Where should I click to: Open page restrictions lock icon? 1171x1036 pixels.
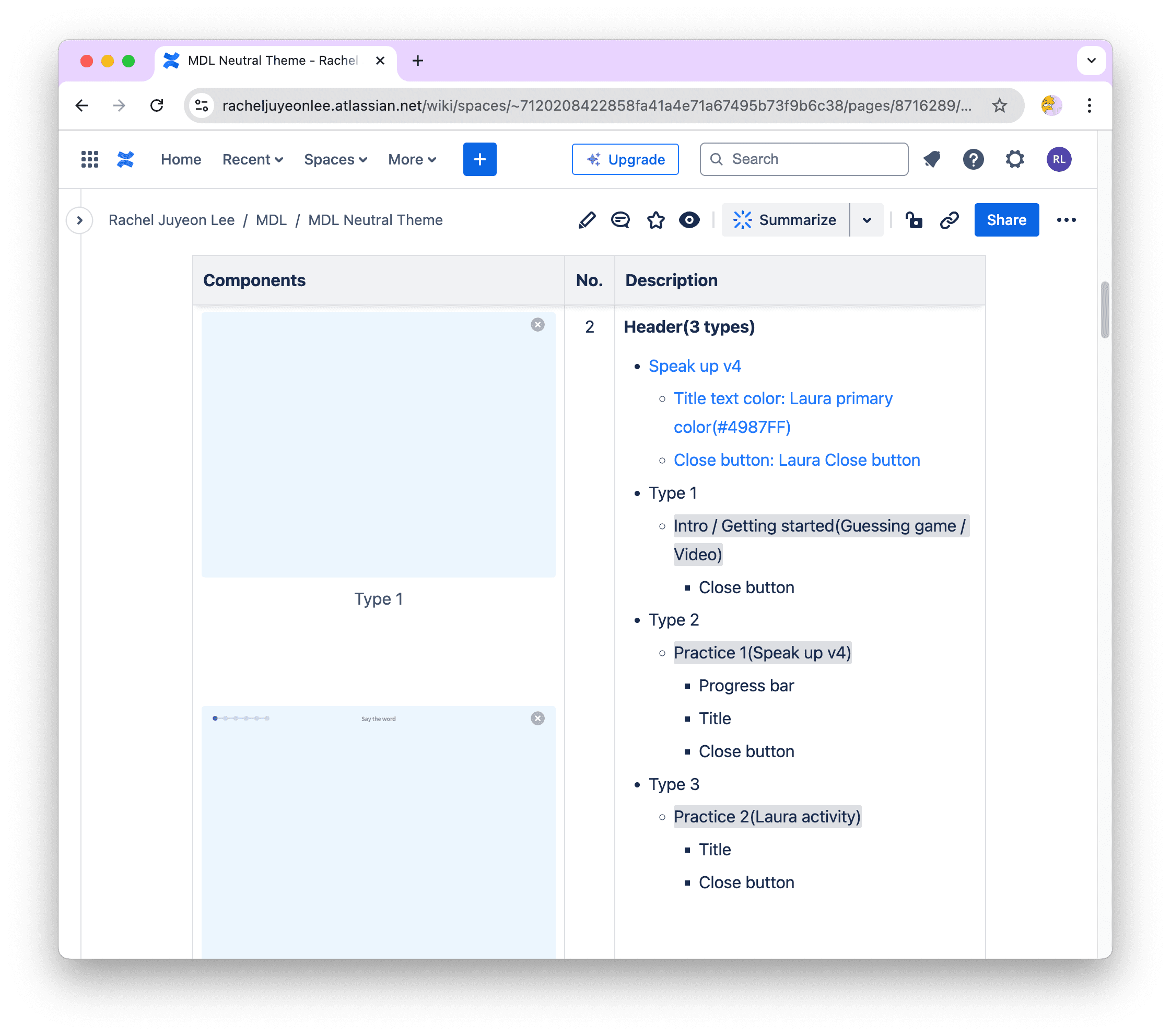tap(914, 220)
